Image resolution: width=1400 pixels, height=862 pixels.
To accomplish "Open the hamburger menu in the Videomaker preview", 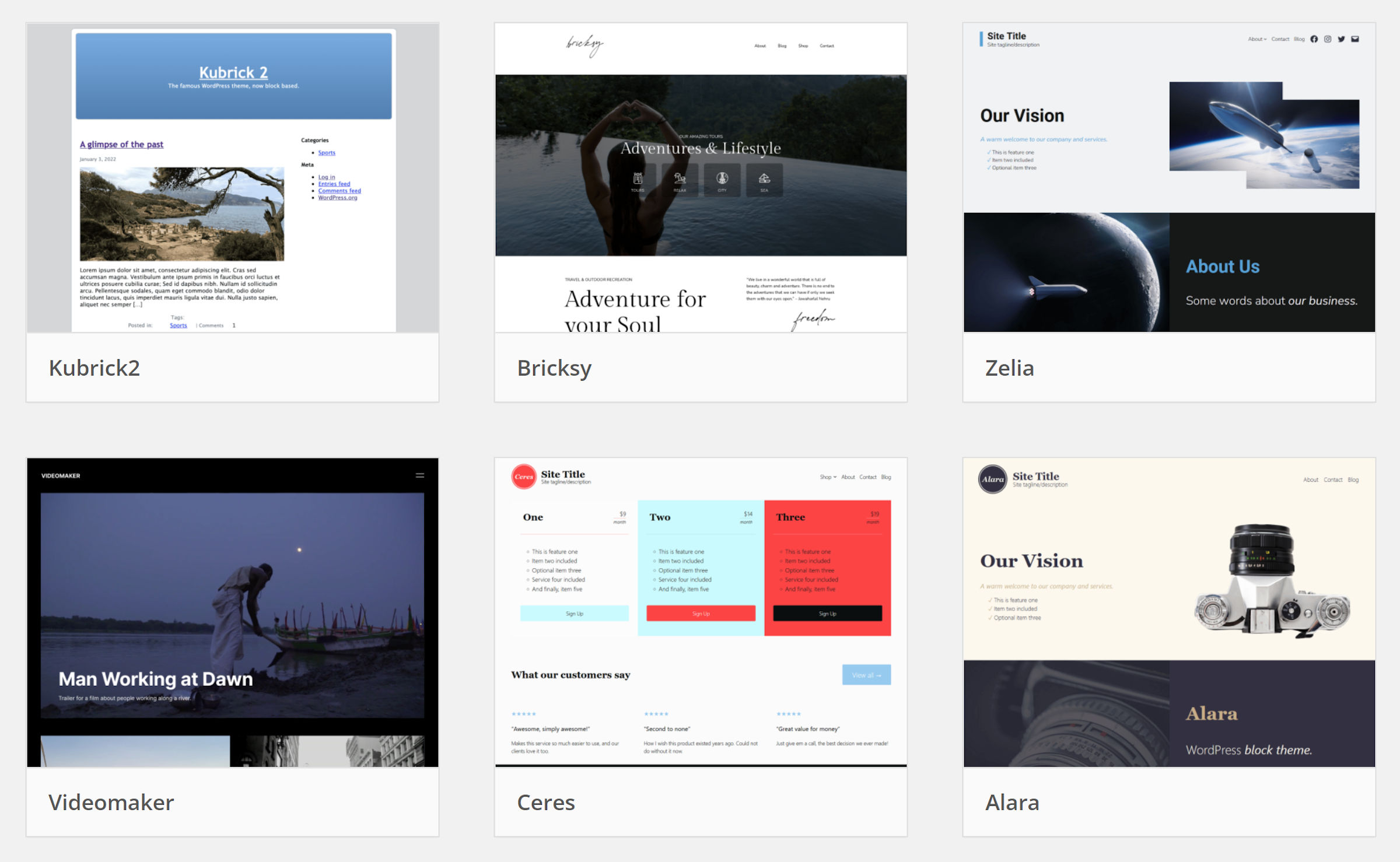I will [x=420, y=475].
